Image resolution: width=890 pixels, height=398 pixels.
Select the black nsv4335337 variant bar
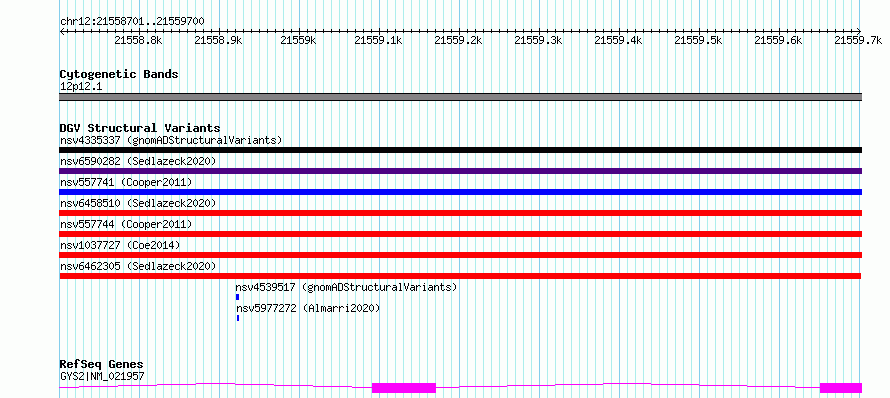(x=461, y=150)
